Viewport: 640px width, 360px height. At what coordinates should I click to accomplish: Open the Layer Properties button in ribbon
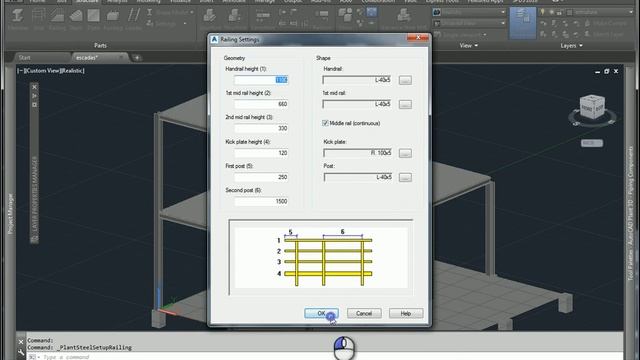click(x=522, y=22)
